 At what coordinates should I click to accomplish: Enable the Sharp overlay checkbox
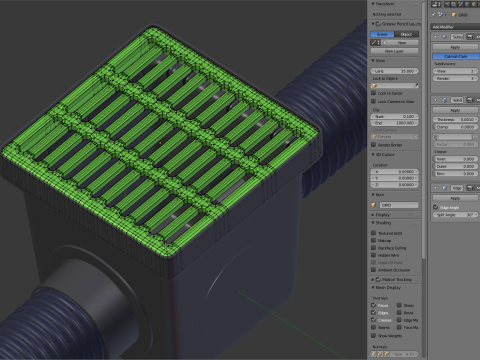coord(399,305)
